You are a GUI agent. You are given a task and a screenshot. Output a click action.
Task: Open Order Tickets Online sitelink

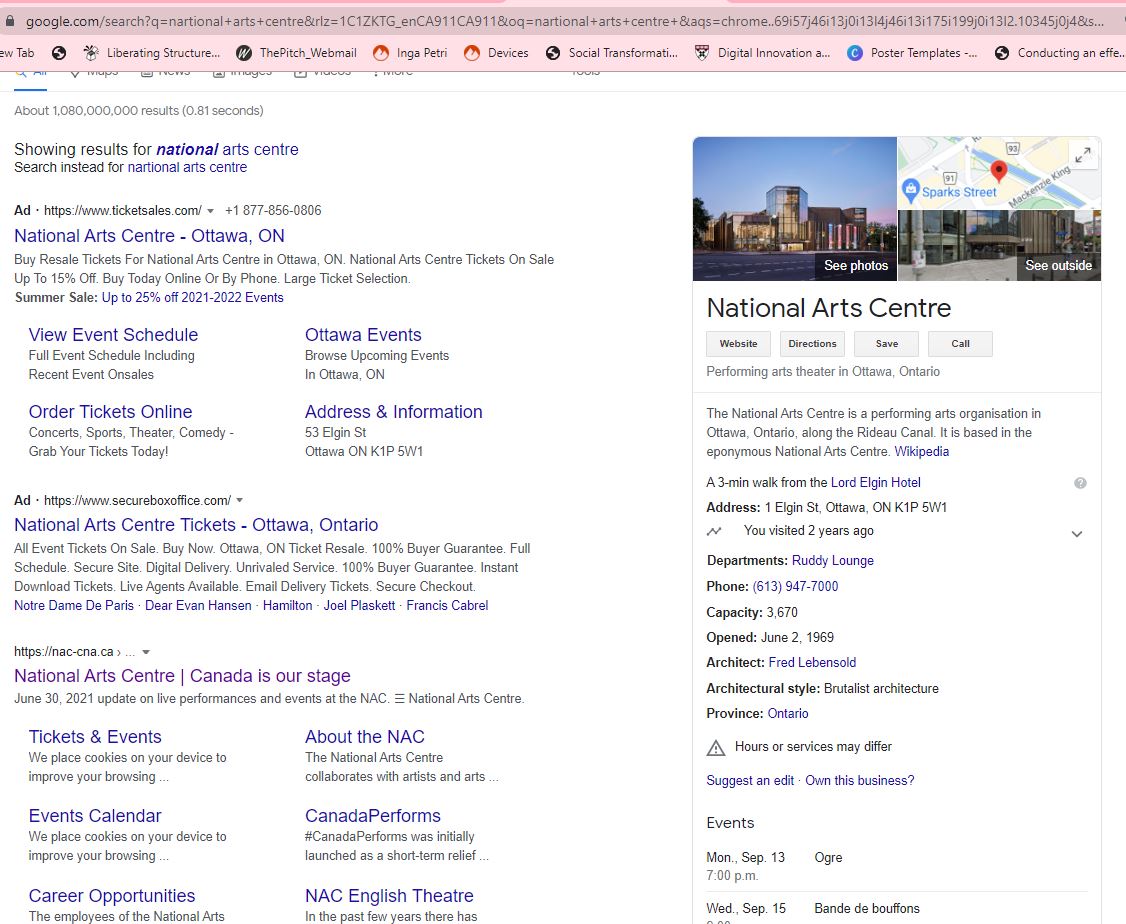tap(110, 411)
